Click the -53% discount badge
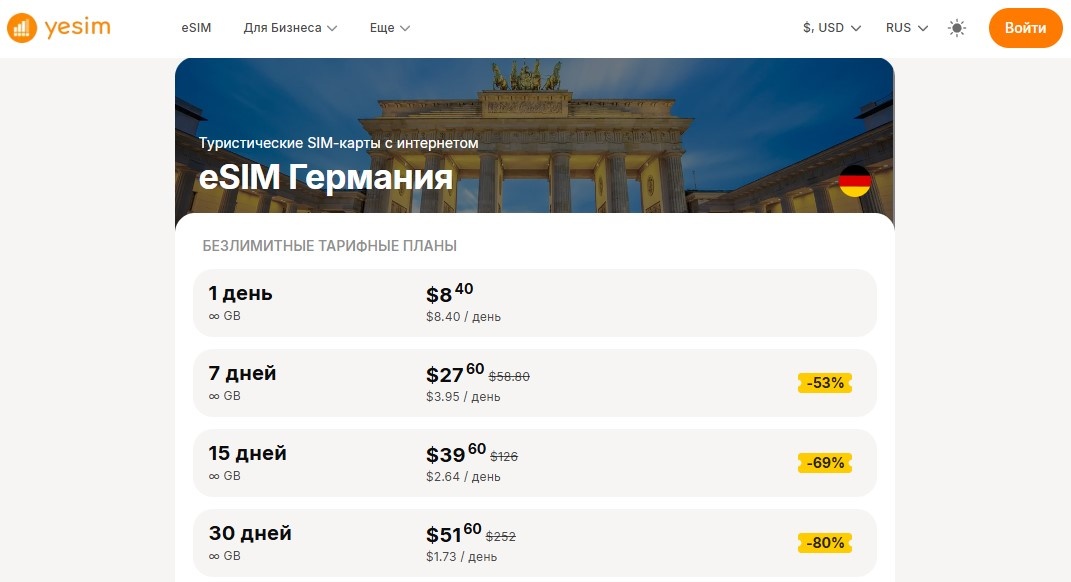This screenshot has height=582, width=1071. click(x=823, y=382)
